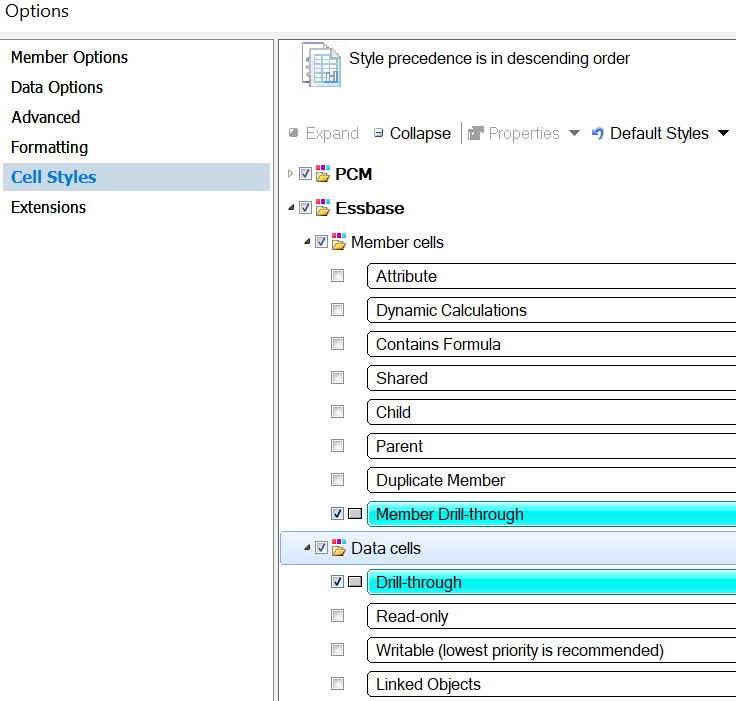Click the Collapse button label
Image resolution: width=736 pixels, height=701 pixels.
[x=420, y=133]
